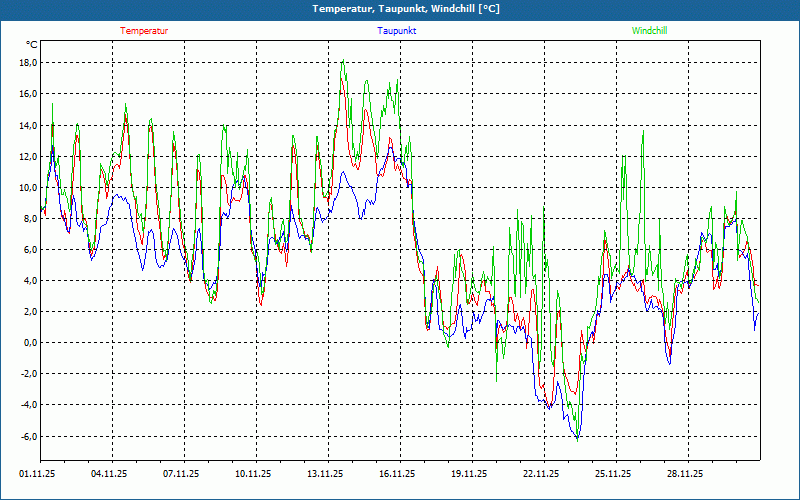The width and height of the screenshot is (800, 500).
Task: Select the 04.11.25 date label
Action: click(109, 475)
